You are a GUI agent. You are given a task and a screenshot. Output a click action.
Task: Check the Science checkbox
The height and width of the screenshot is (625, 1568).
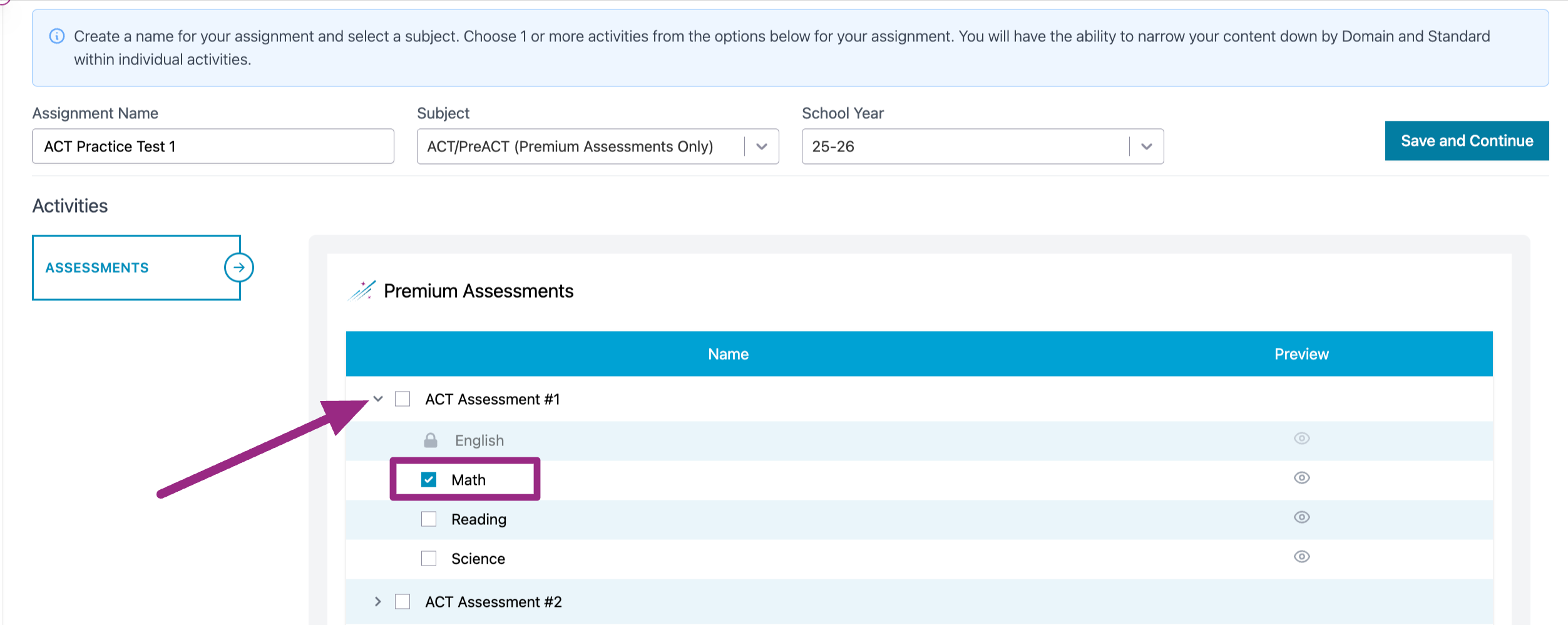pos(429,558)
